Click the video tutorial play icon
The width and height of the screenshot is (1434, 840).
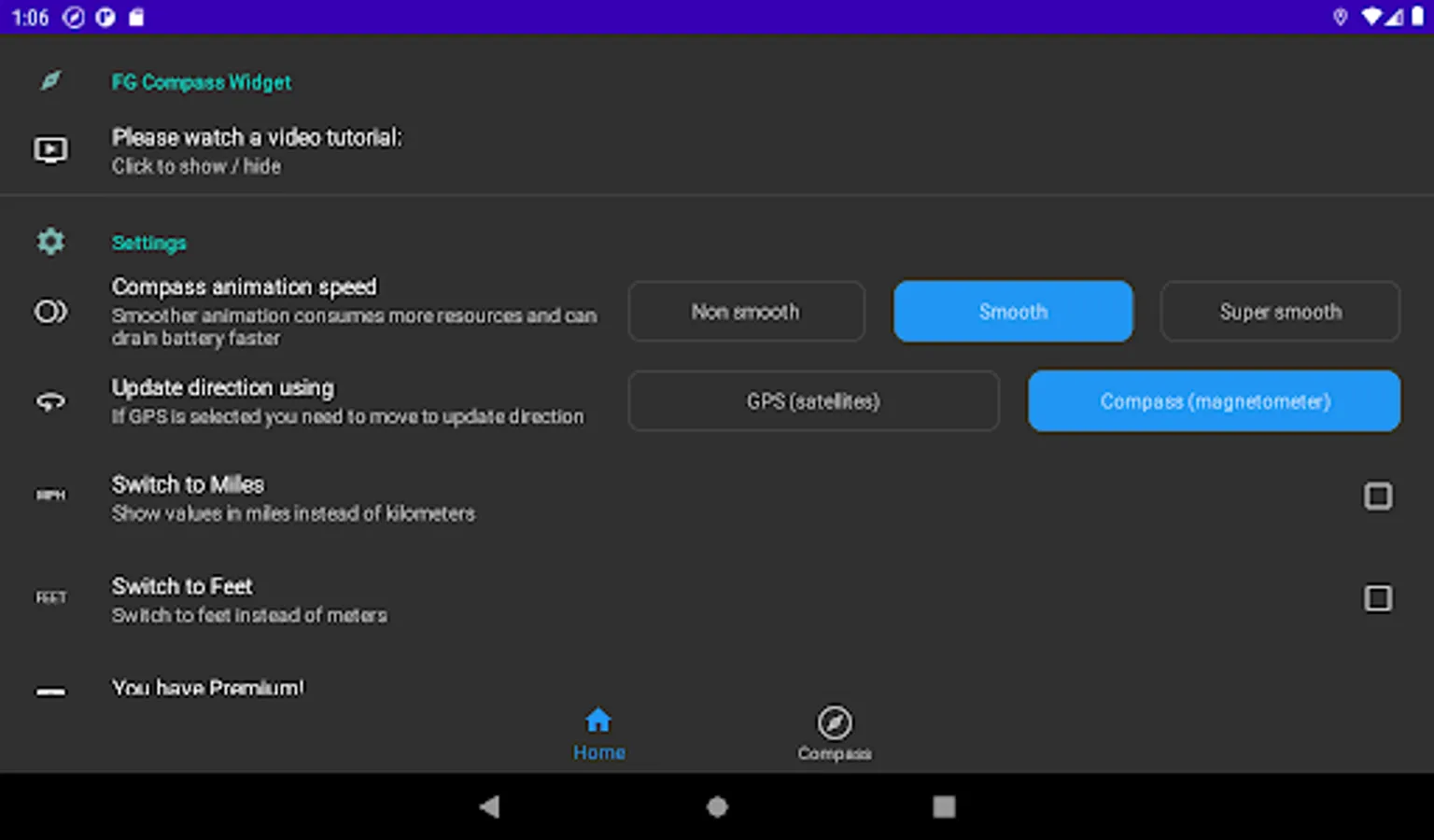(51, 149)
